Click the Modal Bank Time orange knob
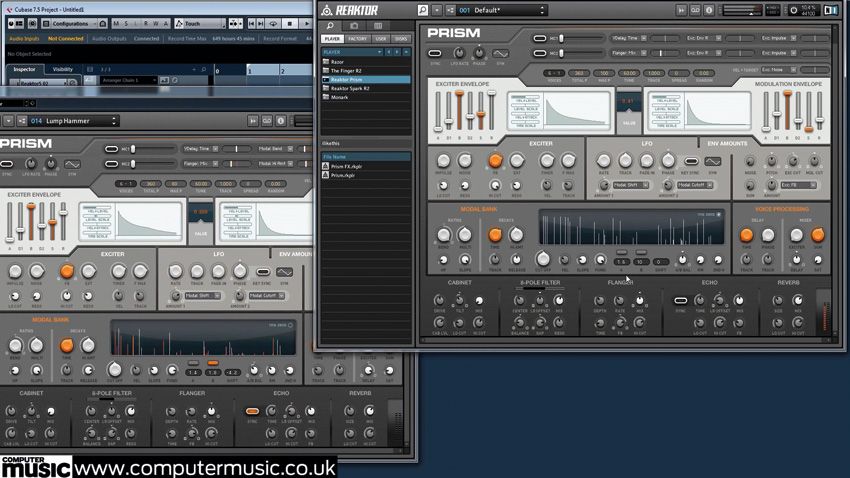The width and height of the screenshot is (850, 478). [x=495, y=235]
